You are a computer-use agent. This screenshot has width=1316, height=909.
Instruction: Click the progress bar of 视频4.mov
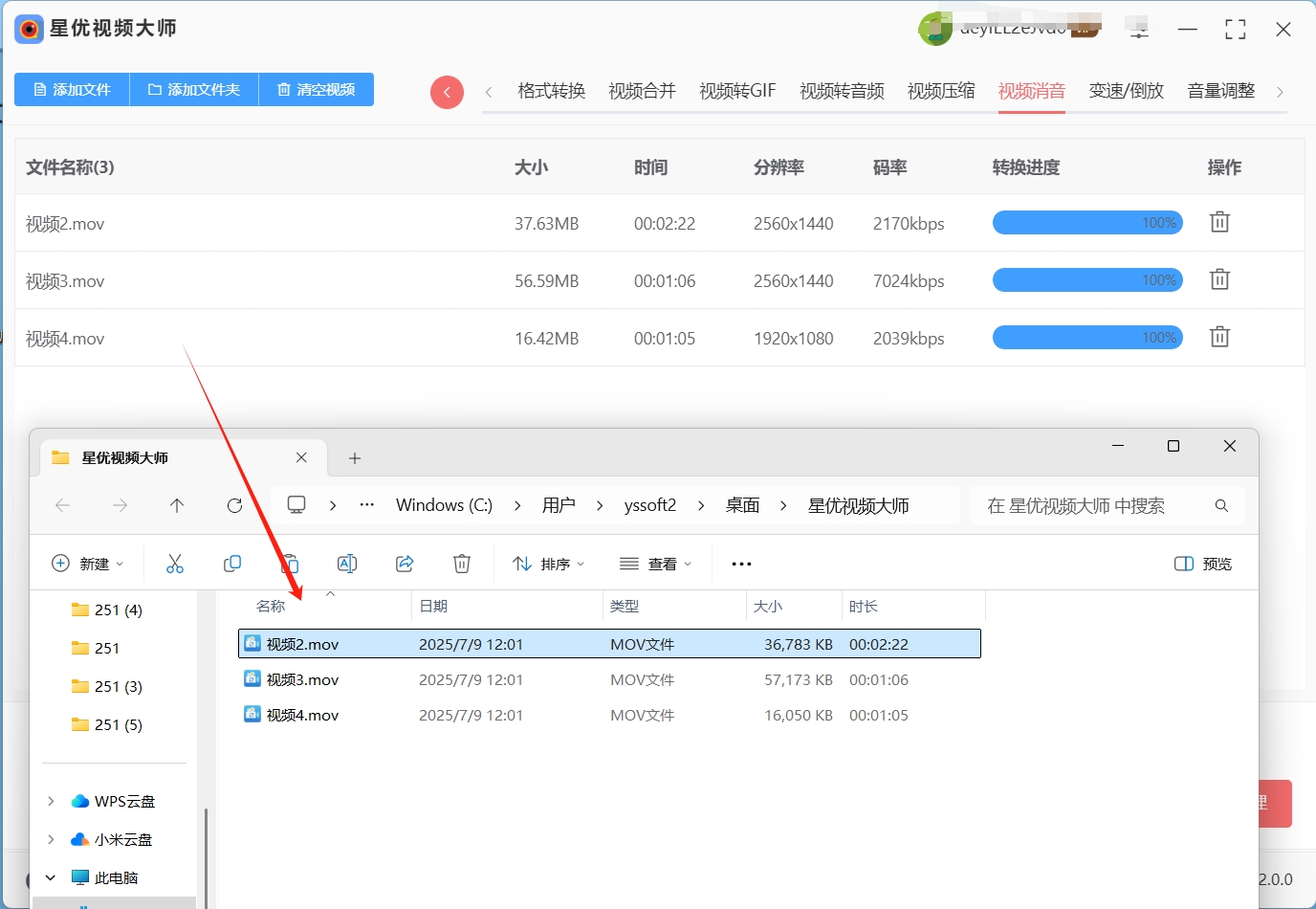[x=1087, y=338]
